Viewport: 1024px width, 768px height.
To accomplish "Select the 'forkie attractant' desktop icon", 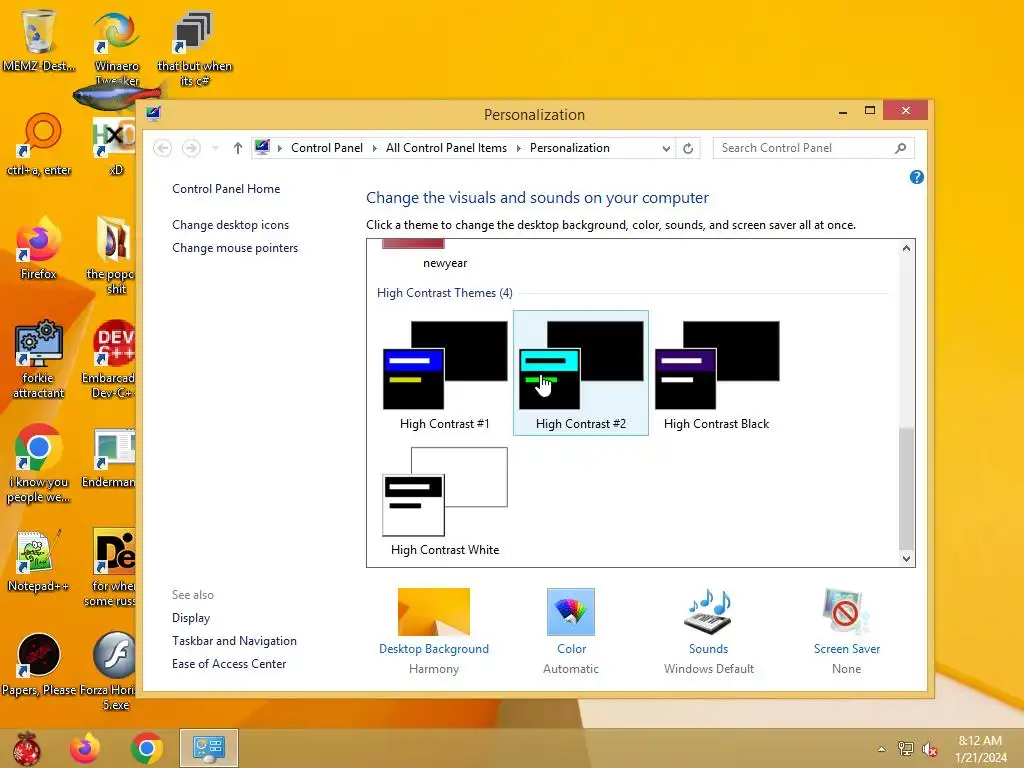I will [39, 360].
